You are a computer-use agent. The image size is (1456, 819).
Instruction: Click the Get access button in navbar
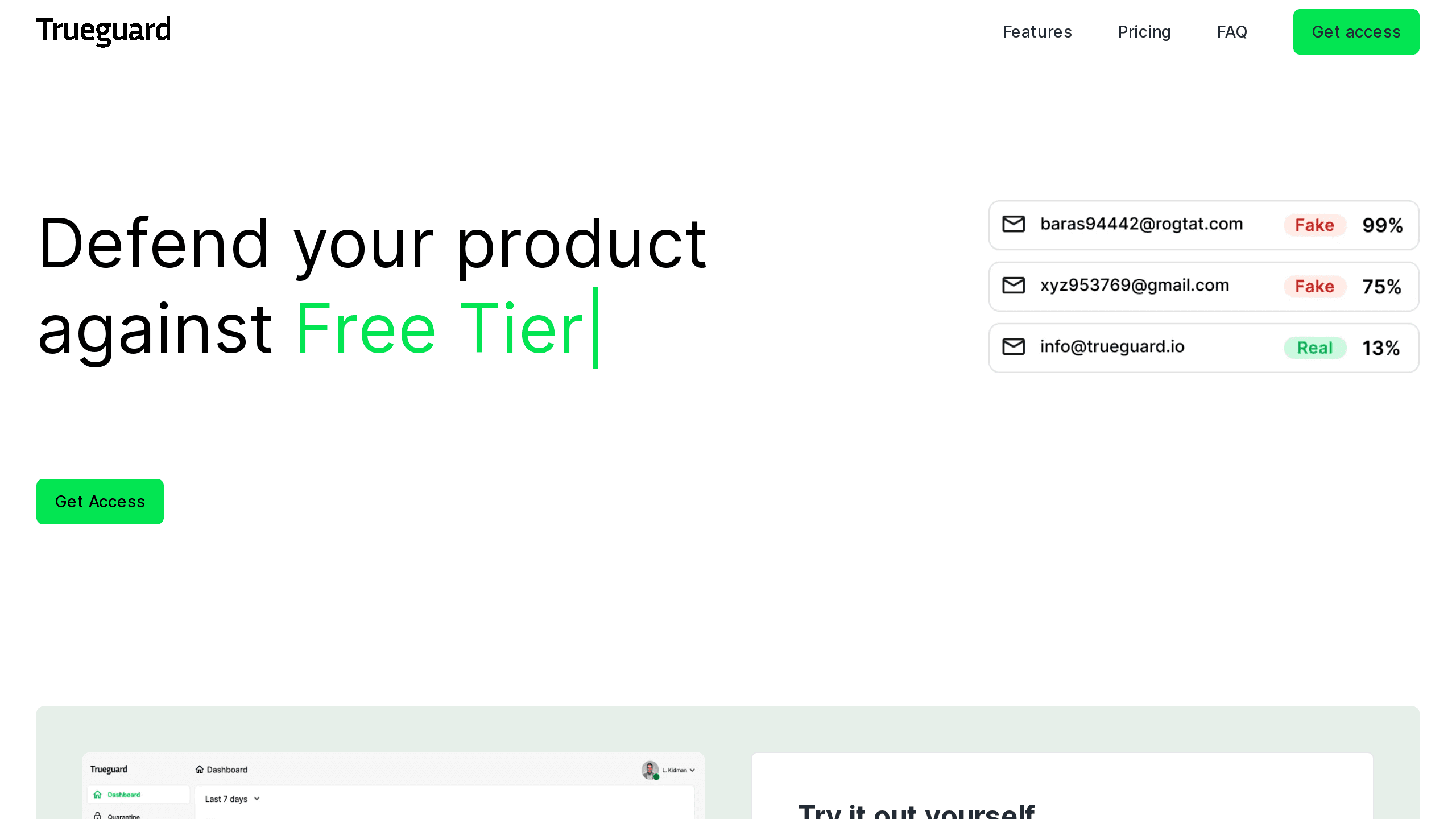[x=1355, y=32]
